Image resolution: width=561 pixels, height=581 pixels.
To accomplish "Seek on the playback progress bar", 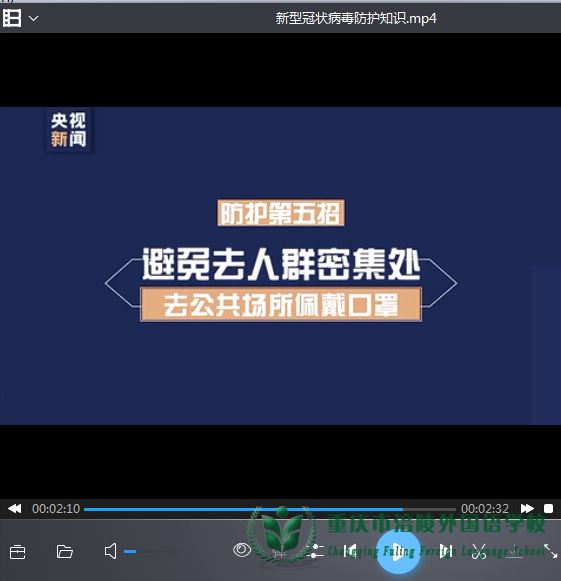I will [270, 509].
